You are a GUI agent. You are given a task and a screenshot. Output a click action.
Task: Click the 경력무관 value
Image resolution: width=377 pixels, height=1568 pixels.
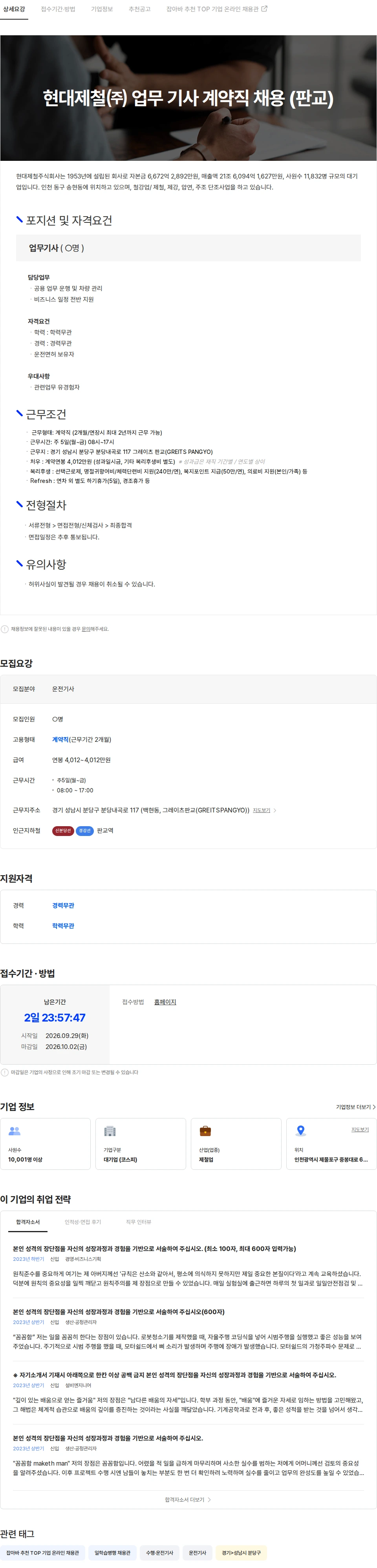63,905
